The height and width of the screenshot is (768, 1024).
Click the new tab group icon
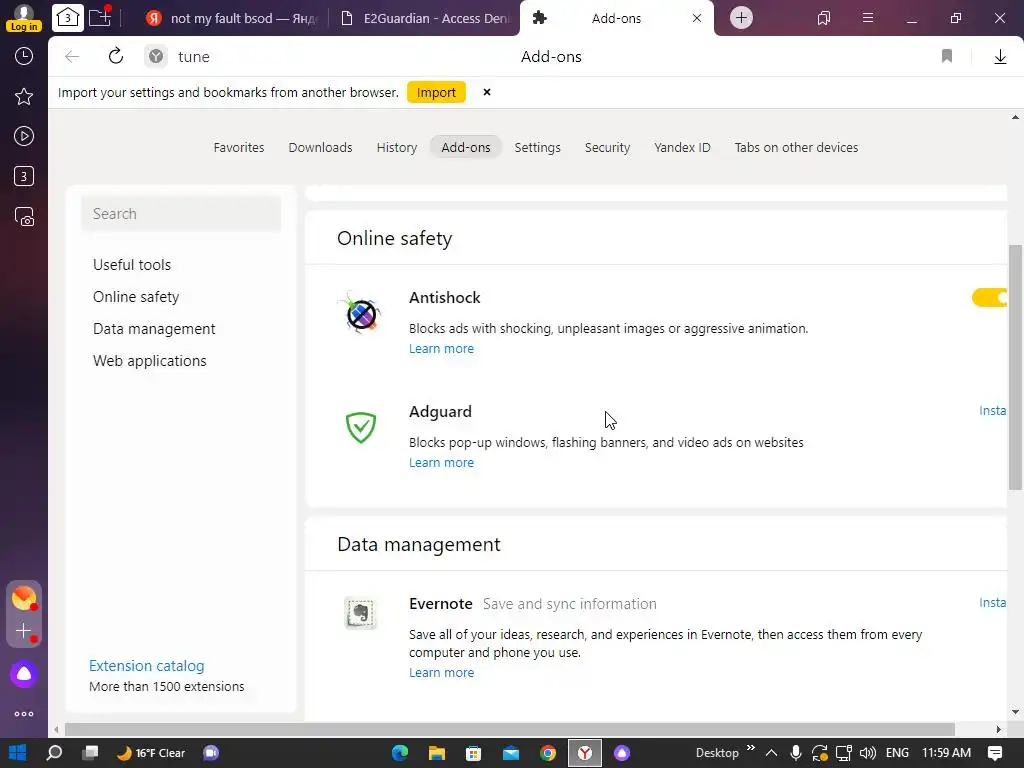tap(100, 18)
